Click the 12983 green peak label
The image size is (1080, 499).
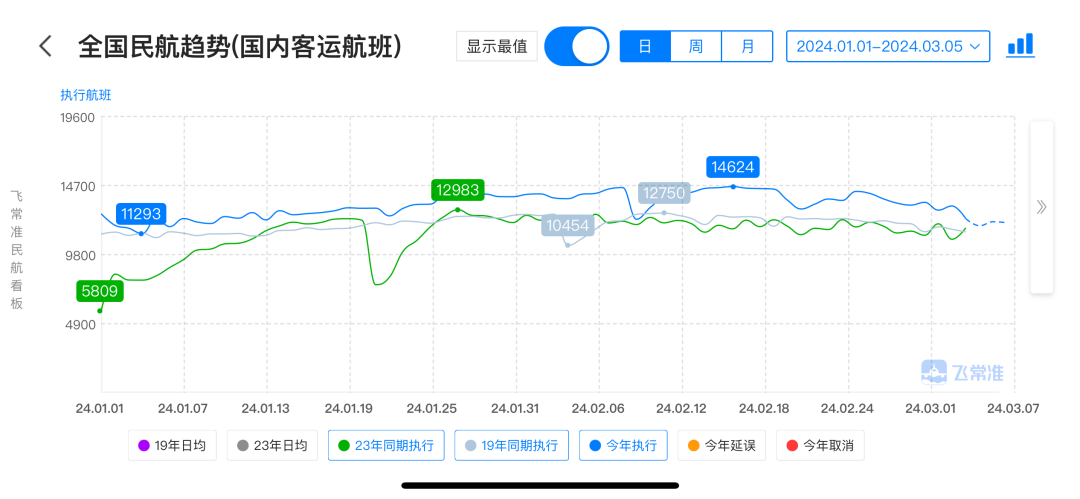[x=458, y=190]
